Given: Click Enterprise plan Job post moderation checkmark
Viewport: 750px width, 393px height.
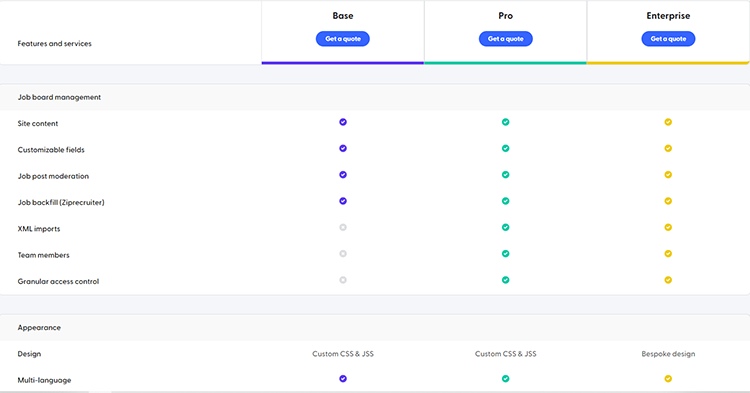Looking at the screenshot, I should click(668, 175).
